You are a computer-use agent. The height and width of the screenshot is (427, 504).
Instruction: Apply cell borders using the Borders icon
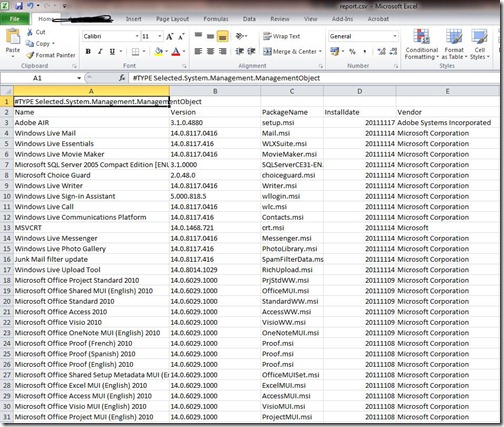pyautogui.click(x=135, y=51)
